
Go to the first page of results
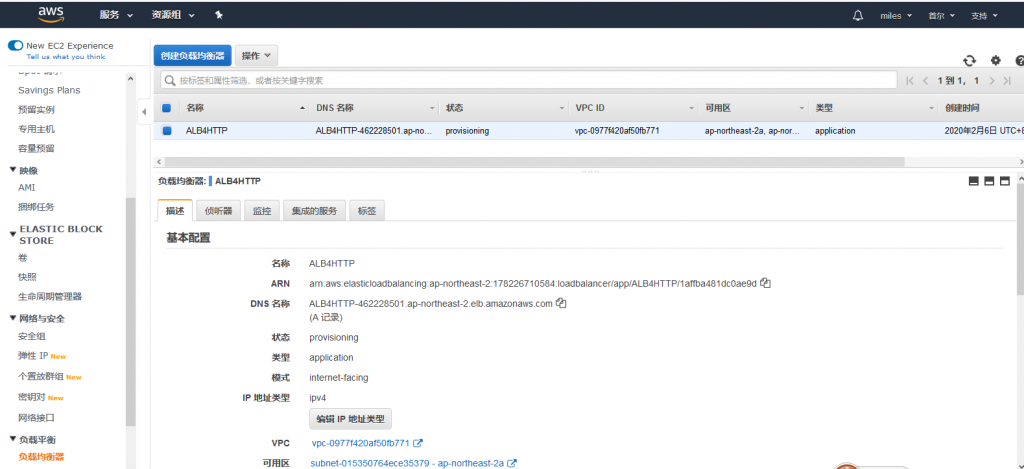click(x=910, y=81)
